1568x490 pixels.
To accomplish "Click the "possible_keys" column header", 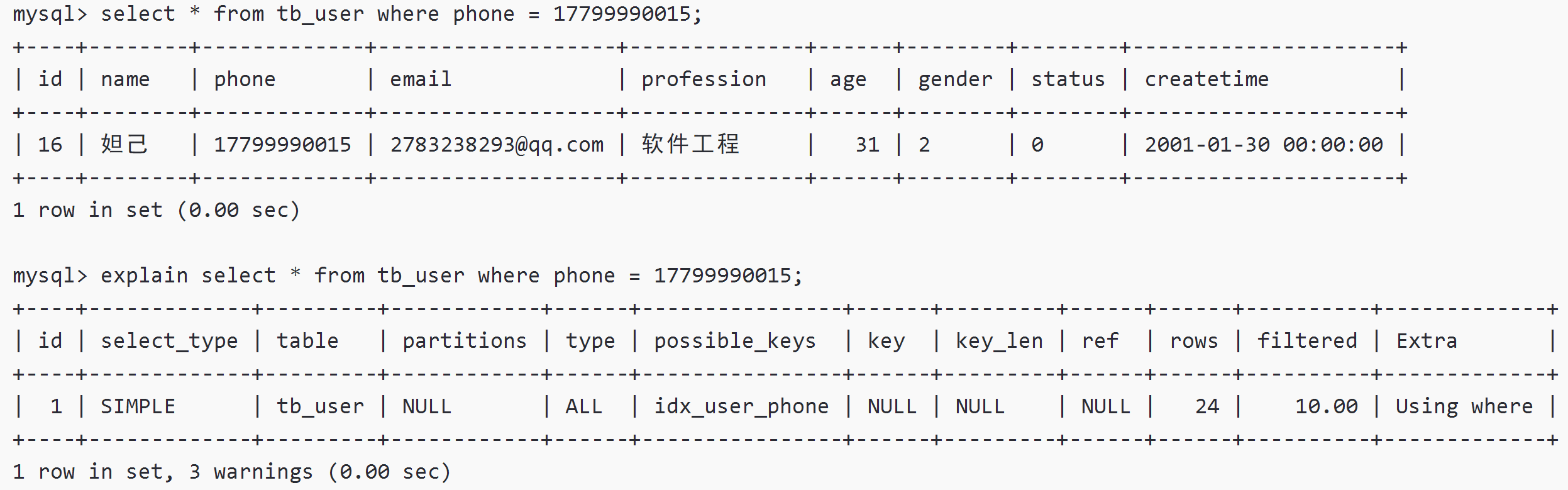I will tap(735, 341).
